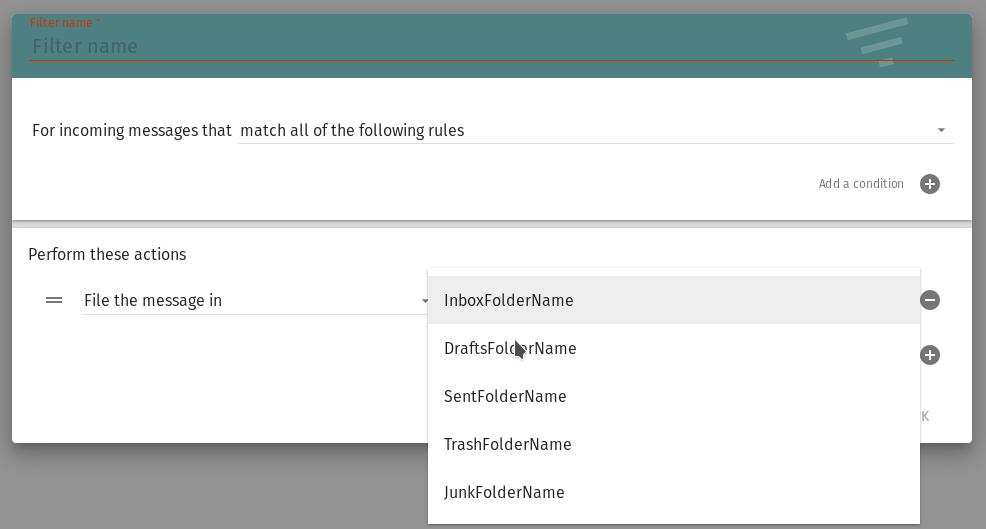Select TrashFolderName as the destination folder
The height and width of the screenshot is (529, 986).
(x=507, y=444)
